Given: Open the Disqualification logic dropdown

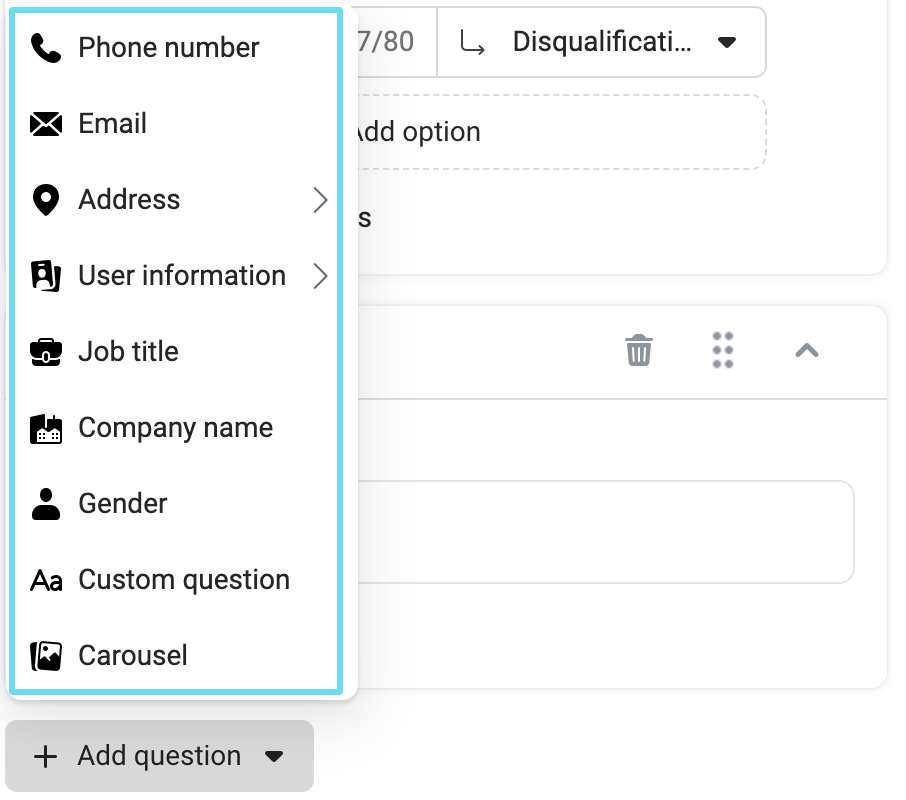Looking at the screenshot, I should tap(602, 42).
